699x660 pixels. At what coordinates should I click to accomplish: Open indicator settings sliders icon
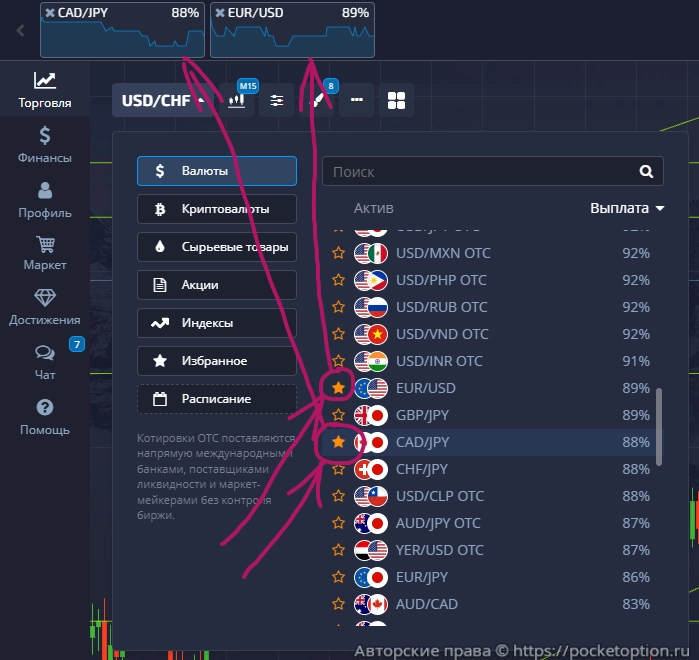pos(276,101)
